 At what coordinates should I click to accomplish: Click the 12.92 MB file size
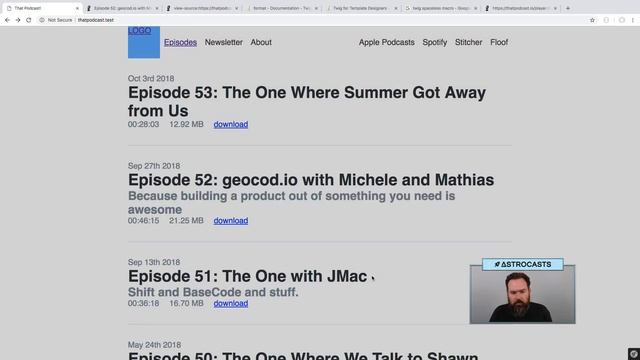[x=187, y=124]
